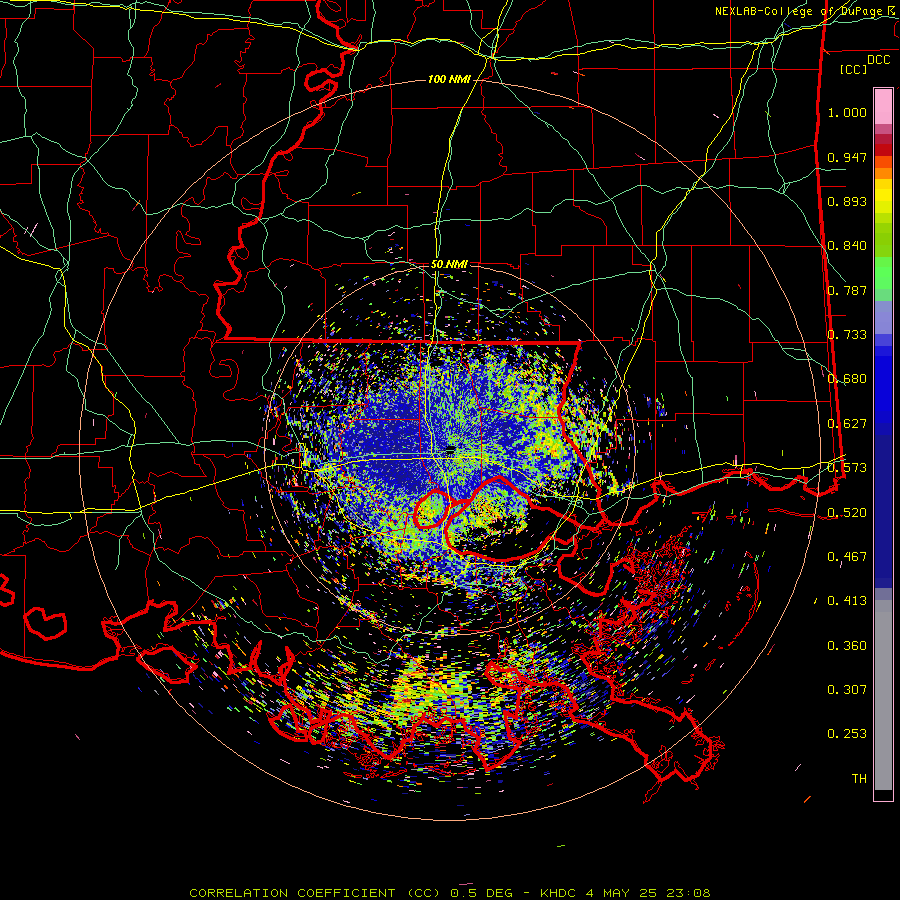
Task: Click the Correlation Coefficient caption at bottom
Action: (450, 893)
